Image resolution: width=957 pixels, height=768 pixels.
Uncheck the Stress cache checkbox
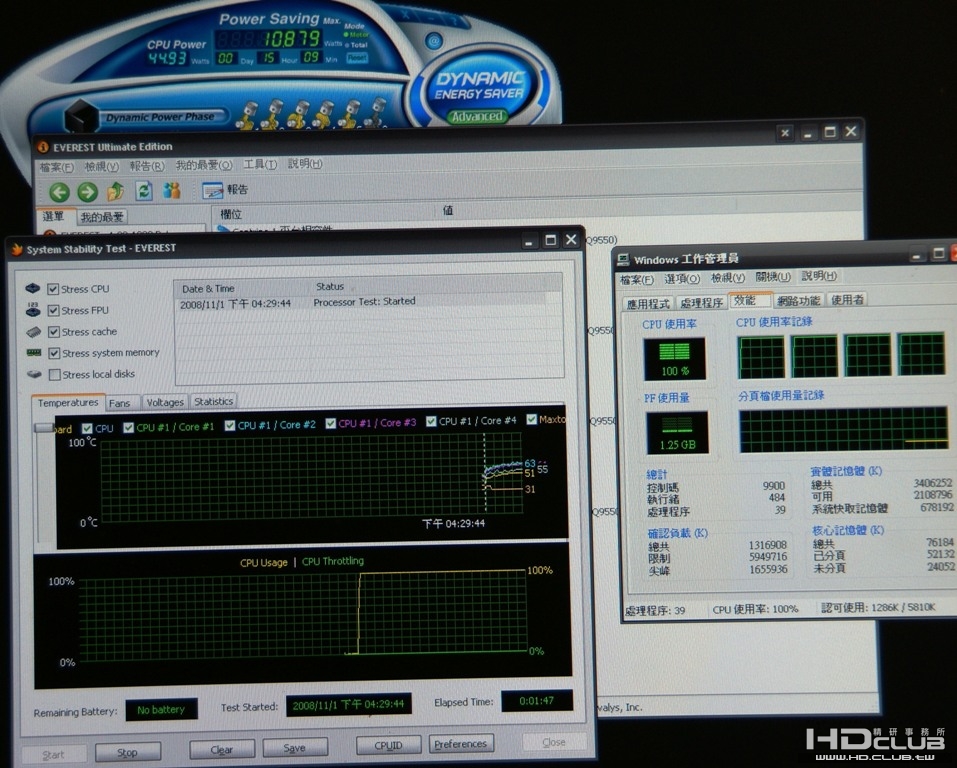tap(54, 331)
